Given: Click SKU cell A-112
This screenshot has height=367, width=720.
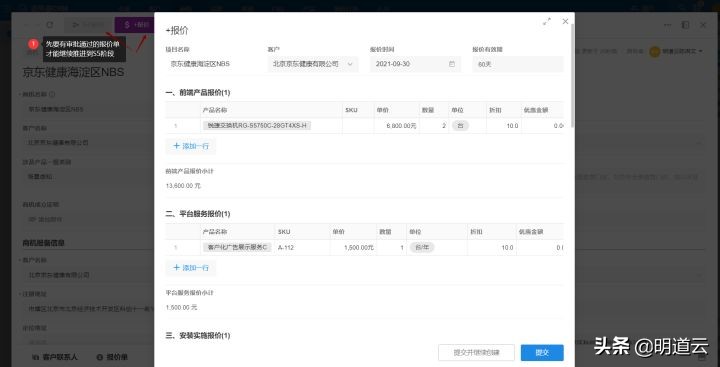Looking at the screenshot, I should [302, 248].
